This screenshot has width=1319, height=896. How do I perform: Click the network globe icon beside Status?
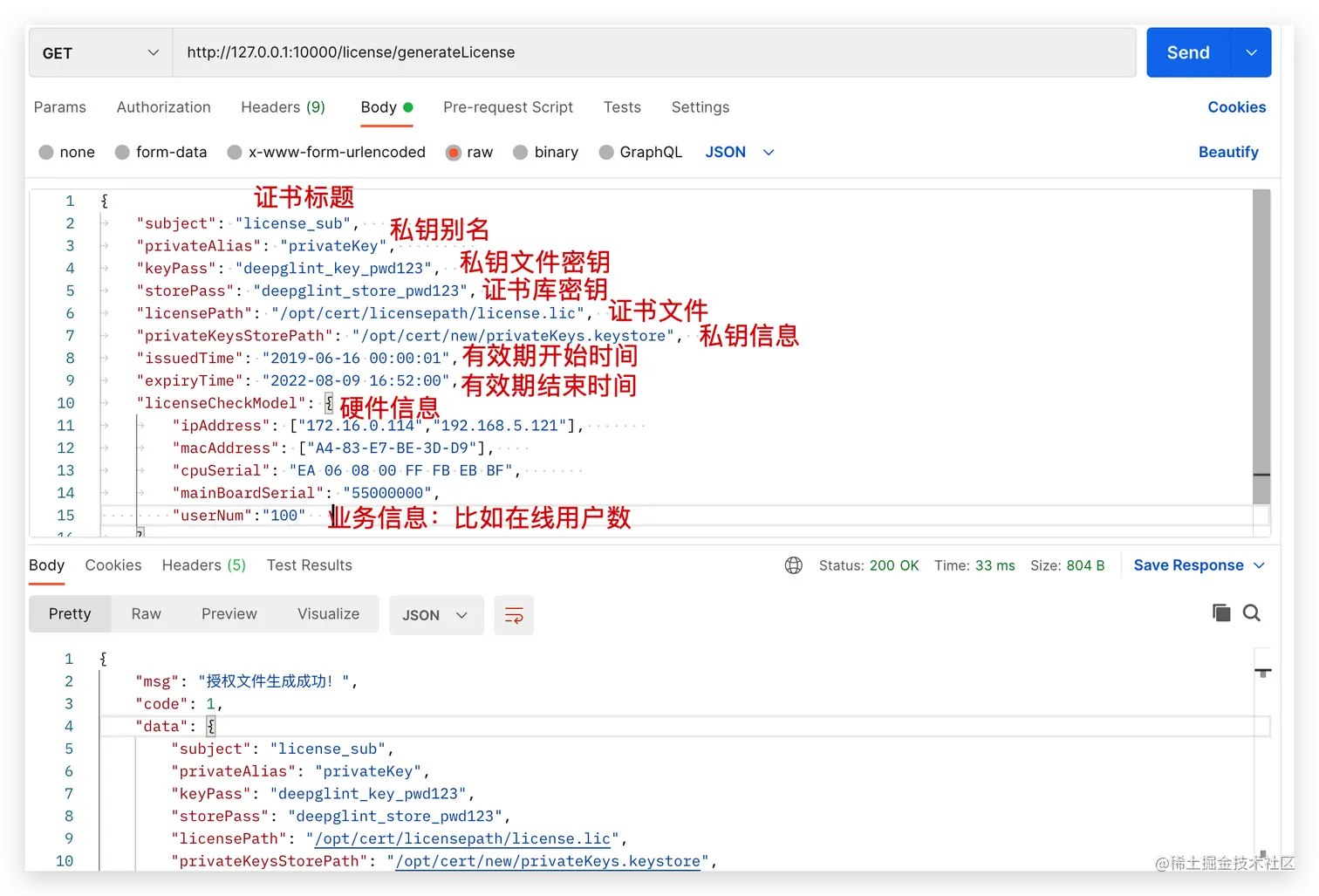click(793, 565)
